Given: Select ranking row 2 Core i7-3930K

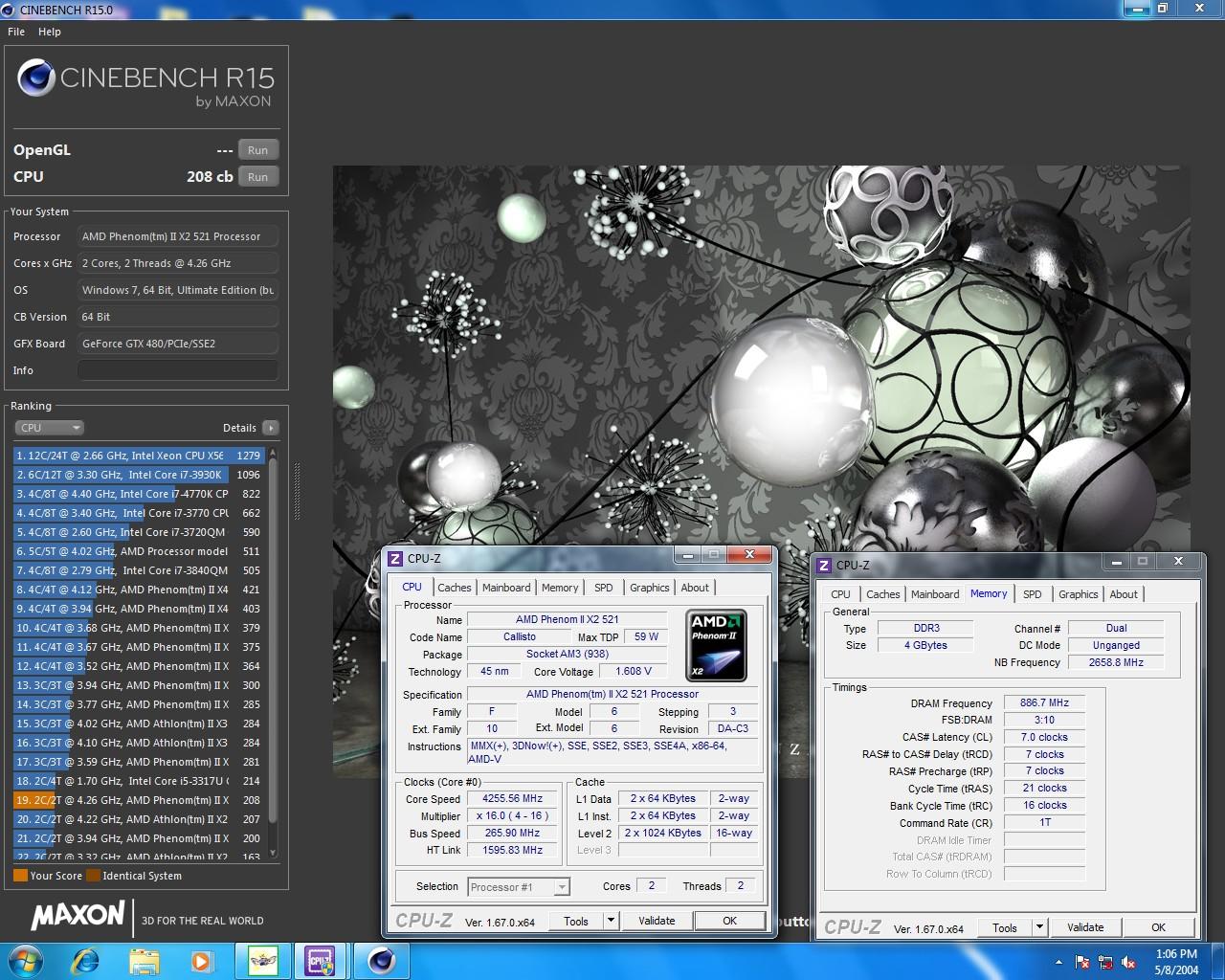Looking at the screenshot, I should (x=139, y=475).
